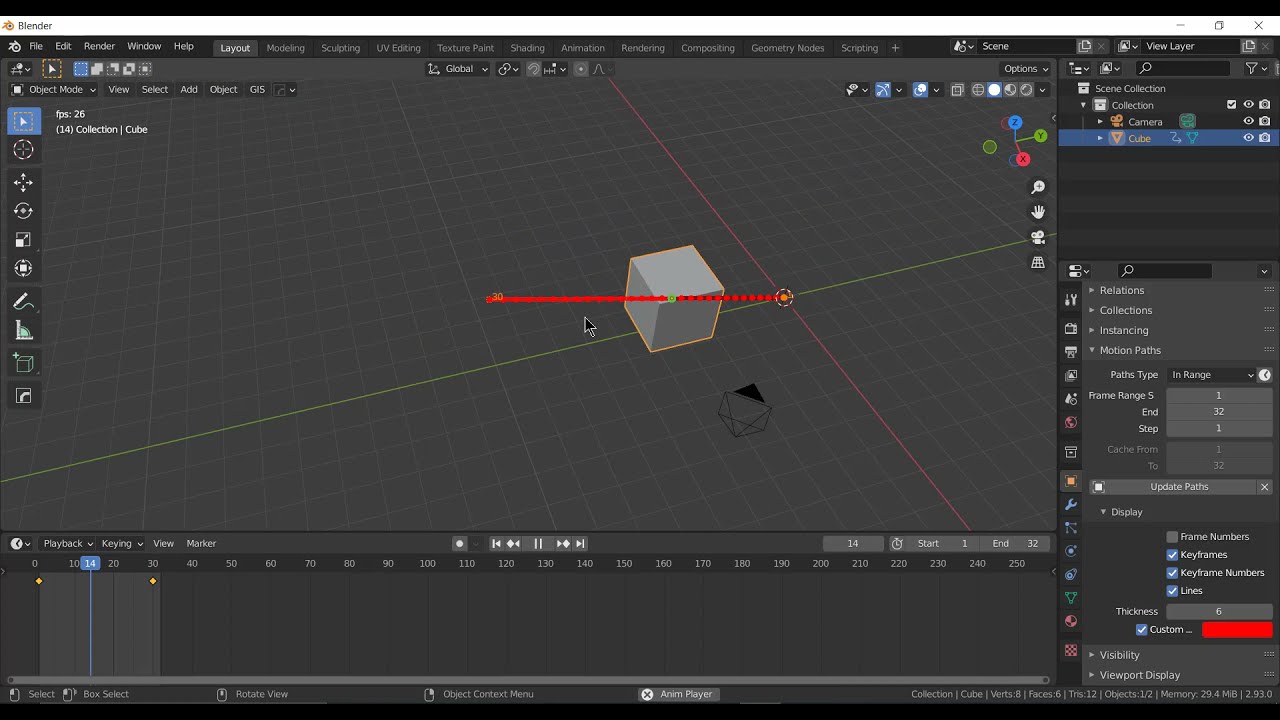
Task: Expand the Viewport Display panel
Action: click(1139, 675)
